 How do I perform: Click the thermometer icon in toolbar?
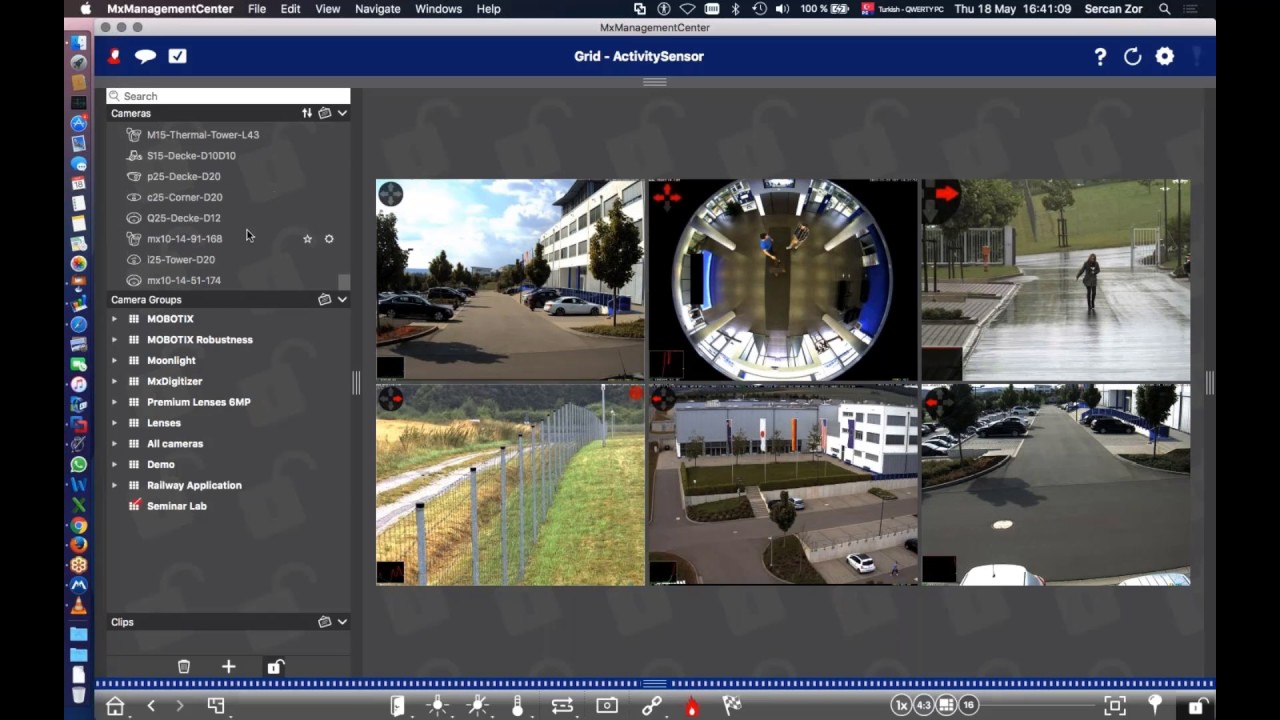click(x=517, y=706)
